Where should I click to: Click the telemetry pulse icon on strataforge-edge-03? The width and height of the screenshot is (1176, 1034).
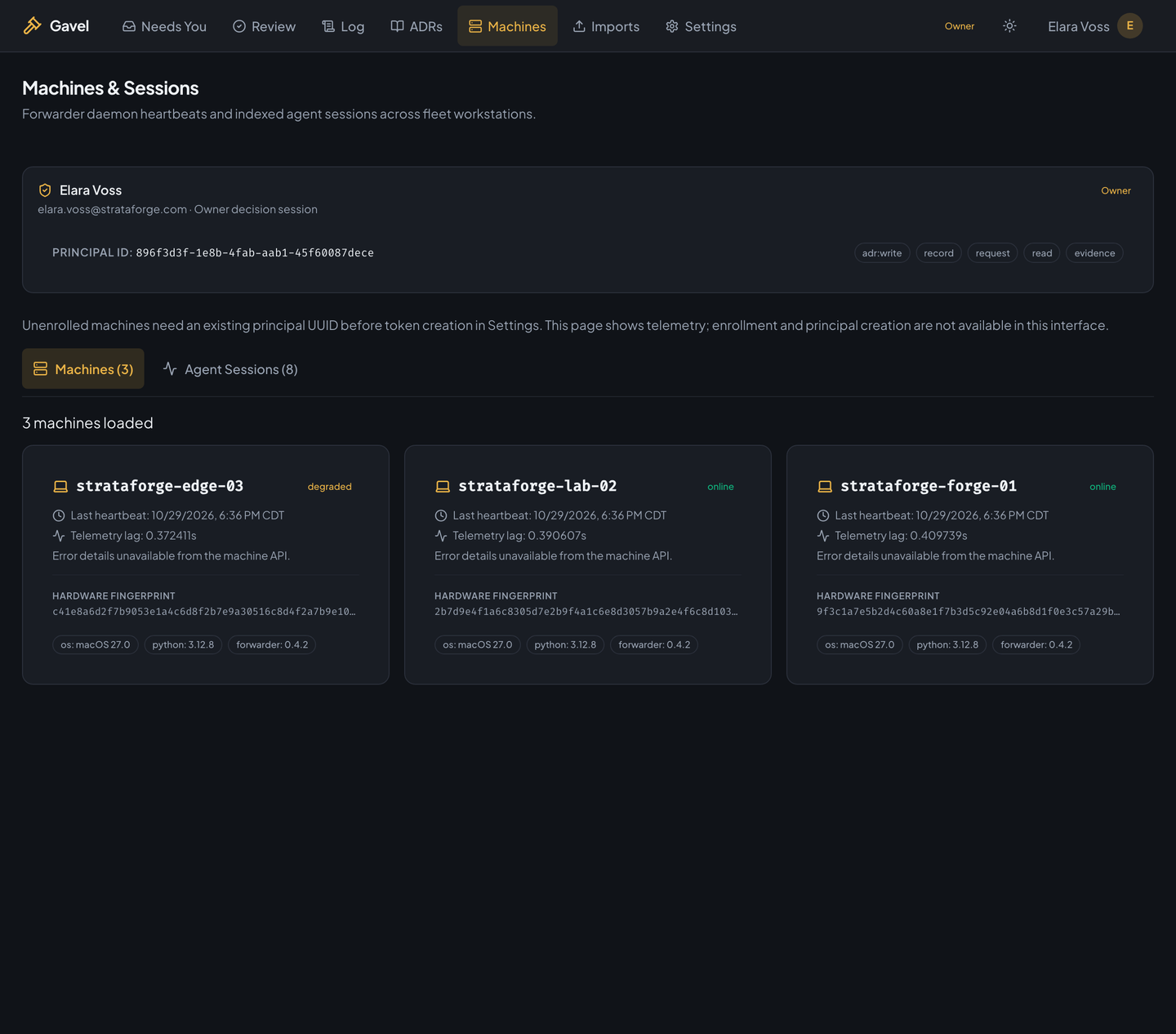59,536
